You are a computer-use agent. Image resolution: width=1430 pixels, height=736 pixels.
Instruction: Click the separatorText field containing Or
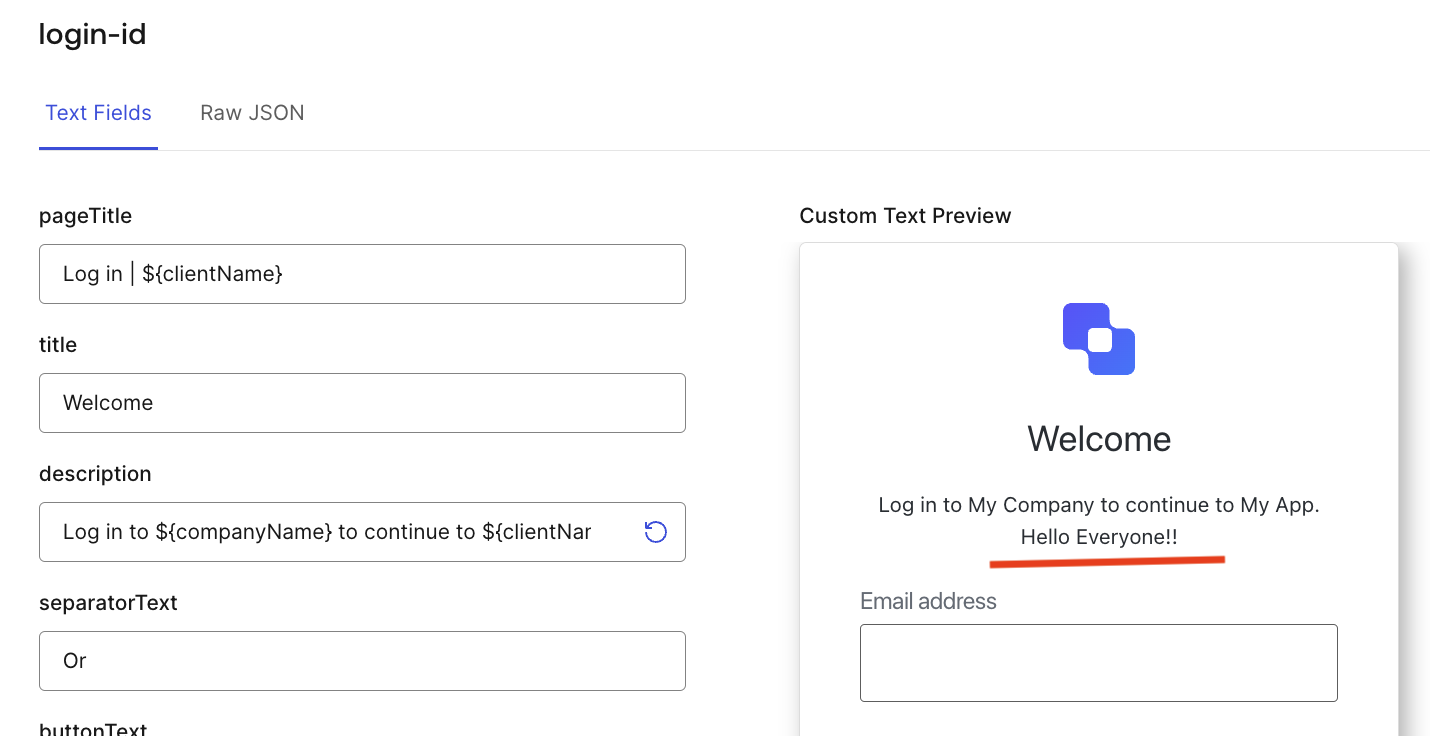pyautogui.click(x=362, y=661)
